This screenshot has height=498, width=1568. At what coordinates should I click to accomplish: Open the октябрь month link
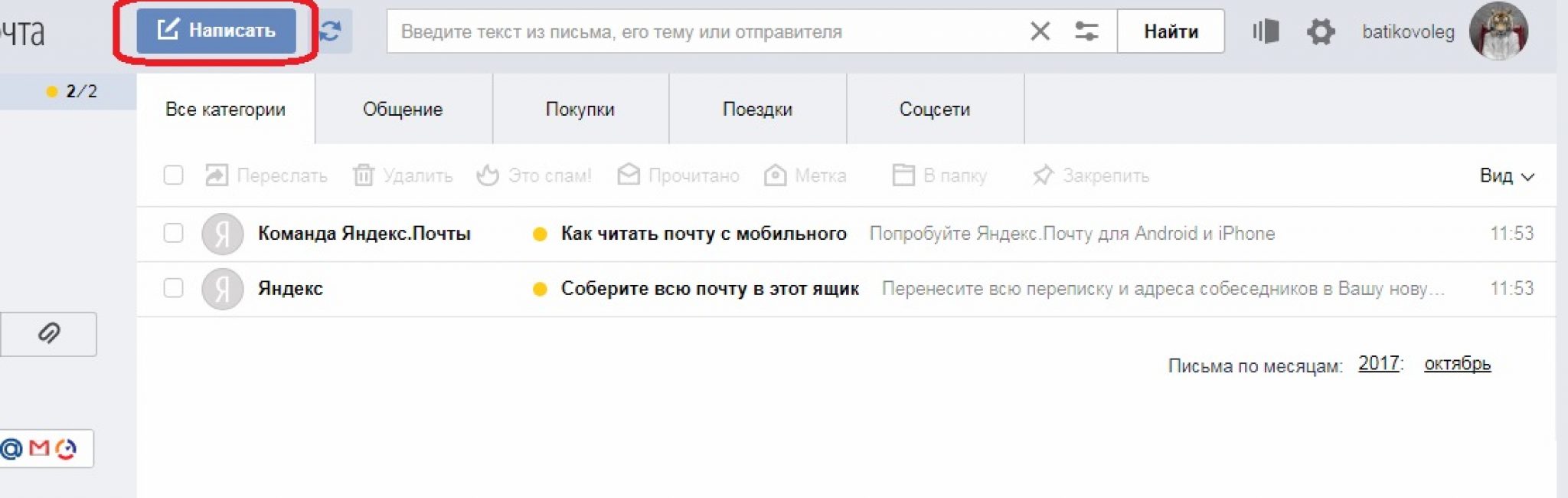tap(1457, 364)
